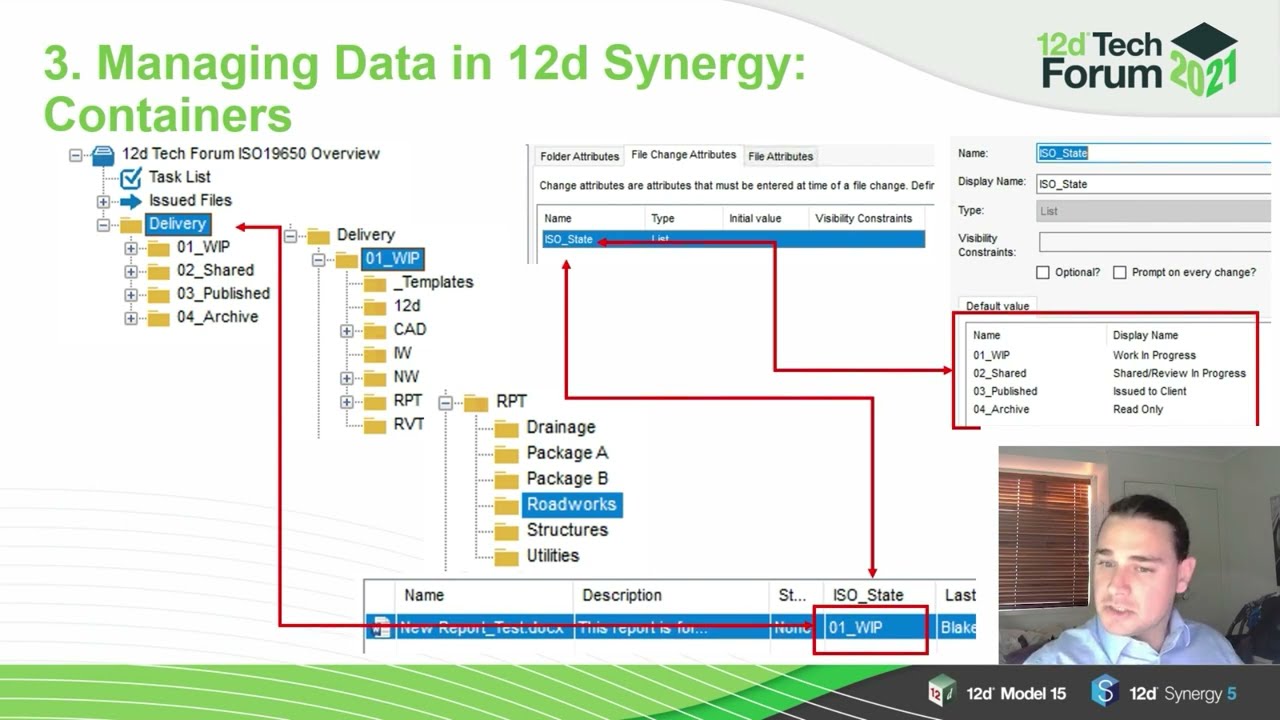Click the RVT folder icon
The width and height of the screenshot is (1280, 720).
coord(375,425)
